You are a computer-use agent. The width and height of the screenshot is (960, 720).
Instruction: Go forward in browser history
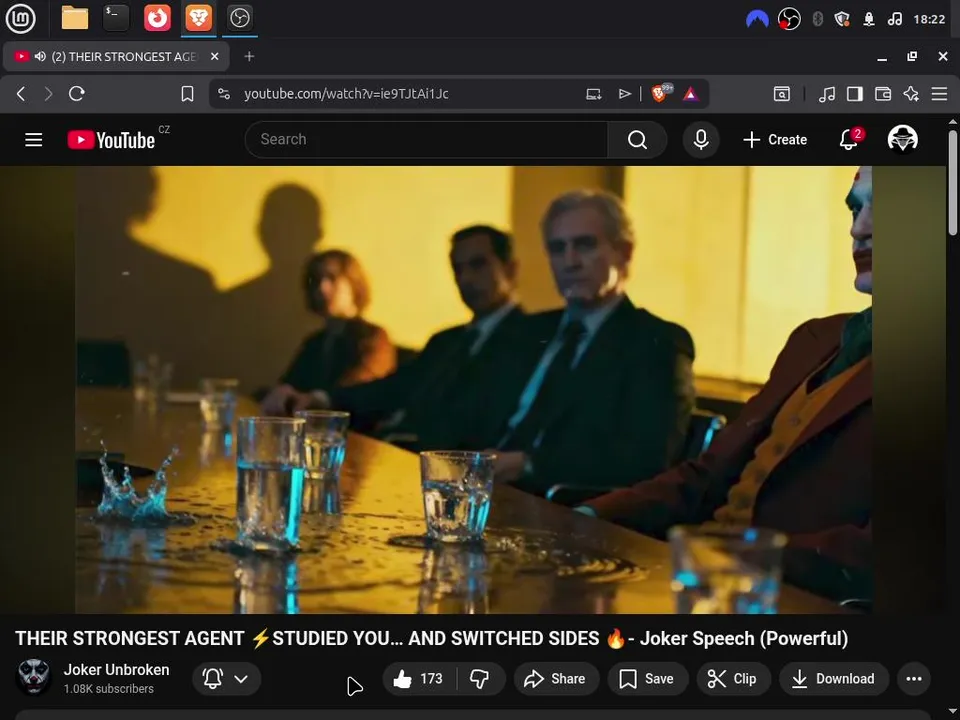click(48, 94)
